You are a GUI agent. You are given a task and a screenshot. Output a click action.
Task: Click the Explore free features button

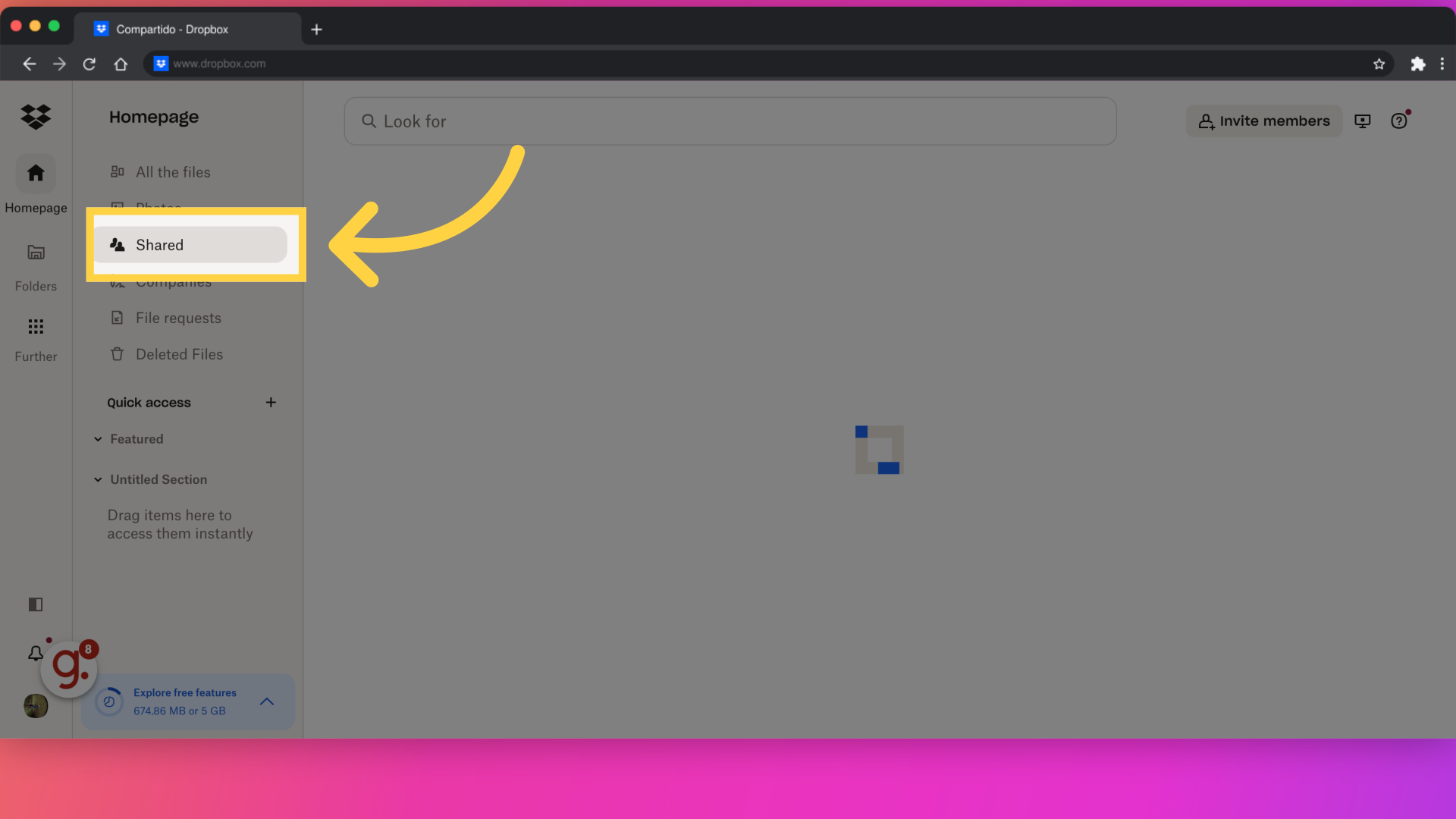pos(185,692)
